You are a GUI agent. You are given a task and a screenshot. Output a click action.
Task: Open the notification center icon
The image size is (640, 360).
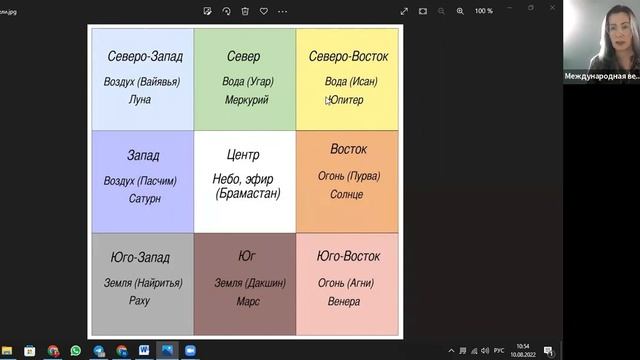(548, 351)
